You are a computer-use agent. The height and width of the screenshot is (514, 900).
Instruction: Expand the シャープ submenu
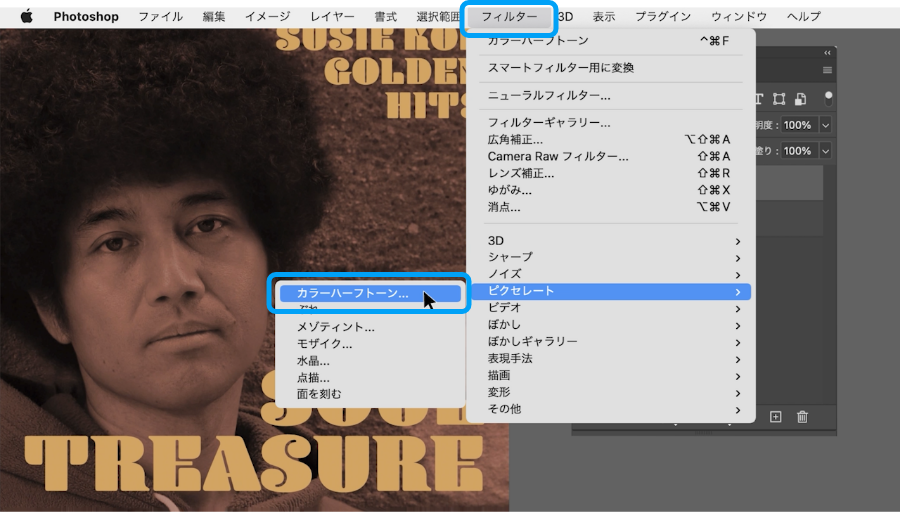pos(611,257)
